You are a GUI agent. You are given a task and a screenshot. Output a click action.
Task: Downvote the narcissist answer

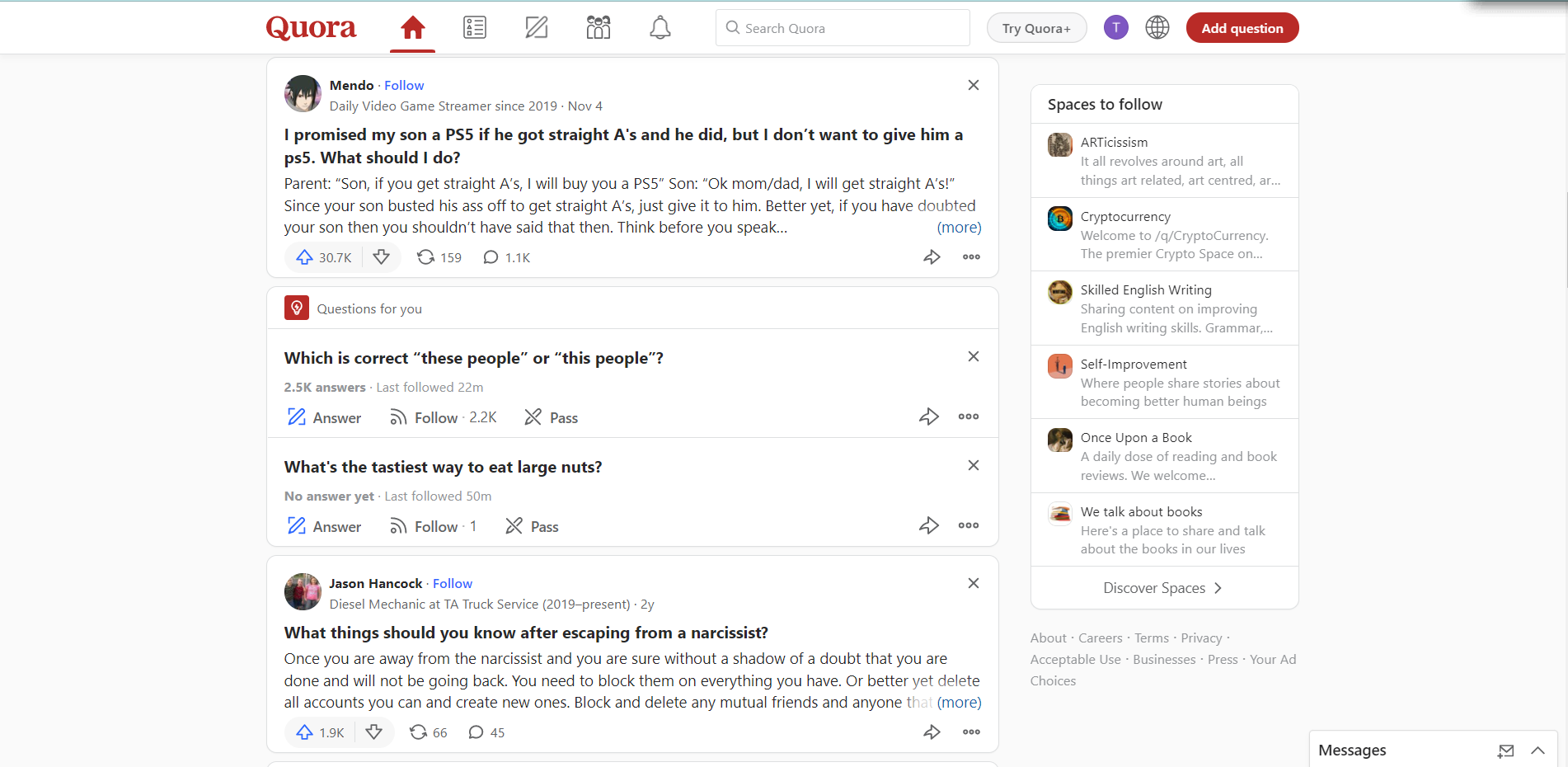pyautogui.click(x=374, y=732)
